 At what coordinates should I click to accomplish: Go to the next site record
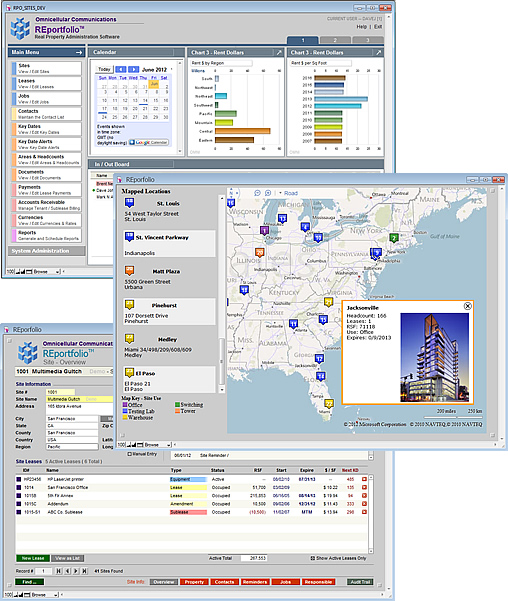tap(76, 571)
